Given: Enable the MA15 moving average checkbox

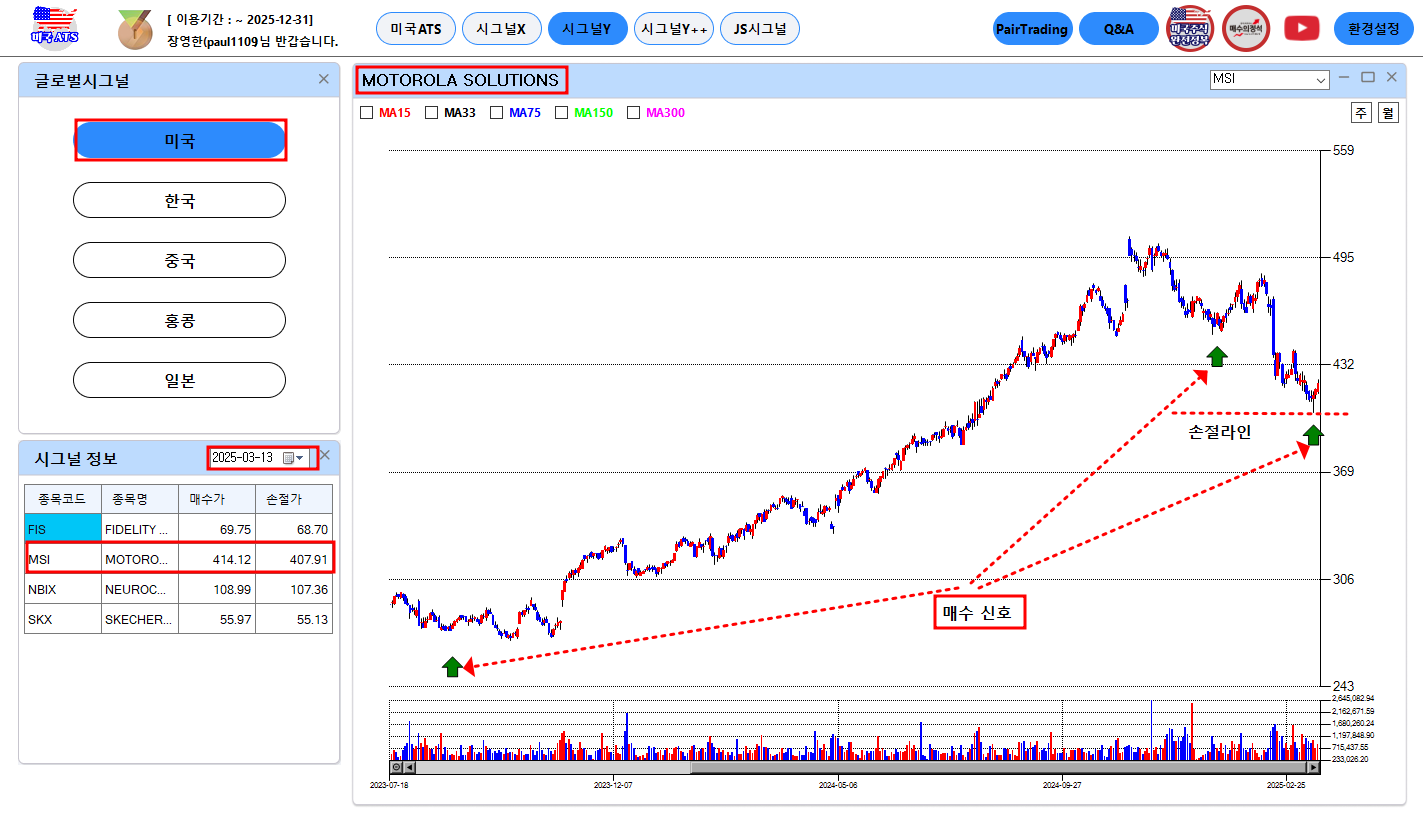Looking at the screenshot, I should [366, 113].
